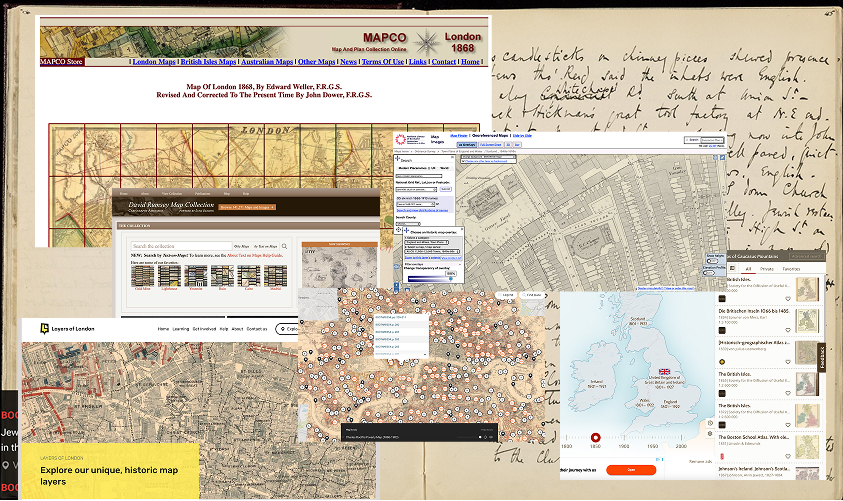The image size is (843, 501).
Task: Open the background map dropdown above the NLS map
Action: 488,157
